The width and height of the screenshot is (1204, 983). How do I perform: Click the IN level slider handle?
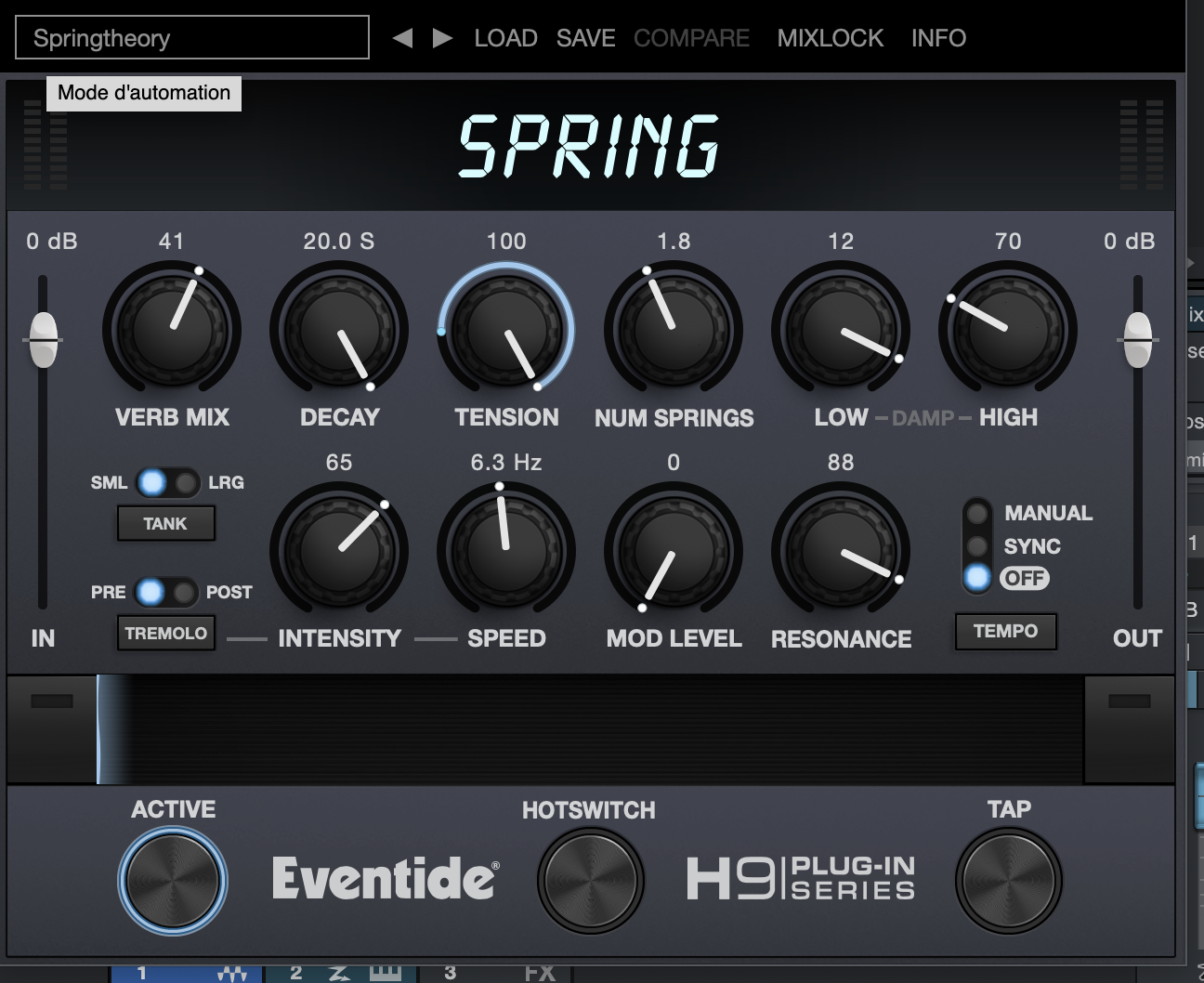[x=43, y=340]
